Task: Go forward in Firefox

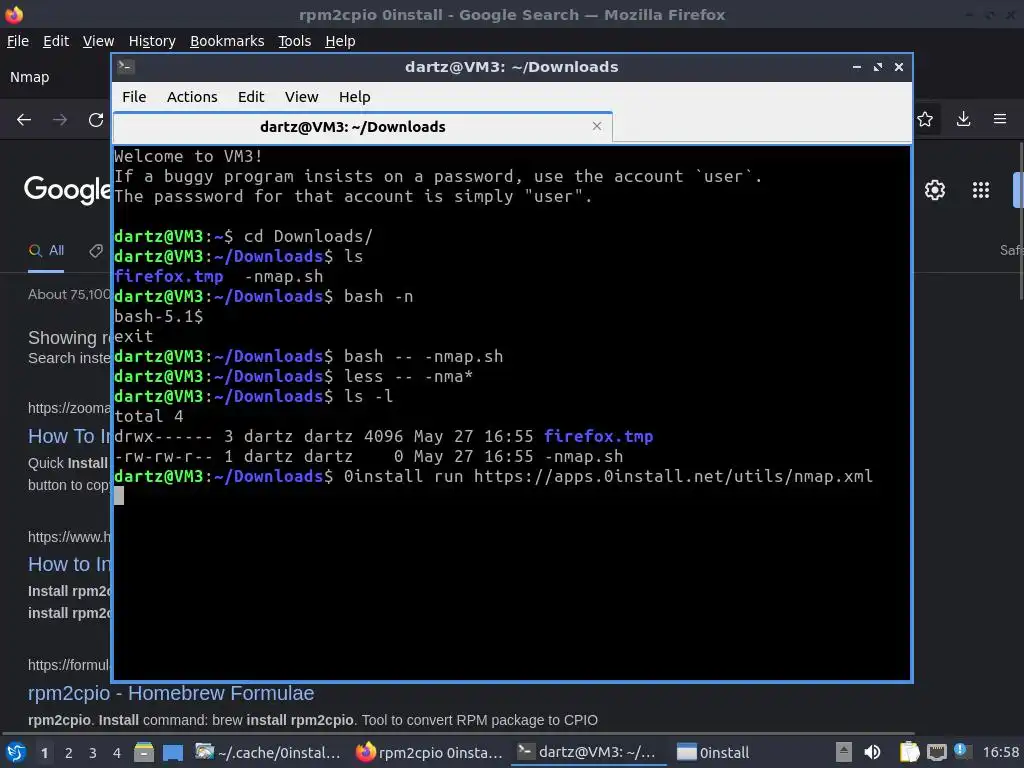Action: 60,120
